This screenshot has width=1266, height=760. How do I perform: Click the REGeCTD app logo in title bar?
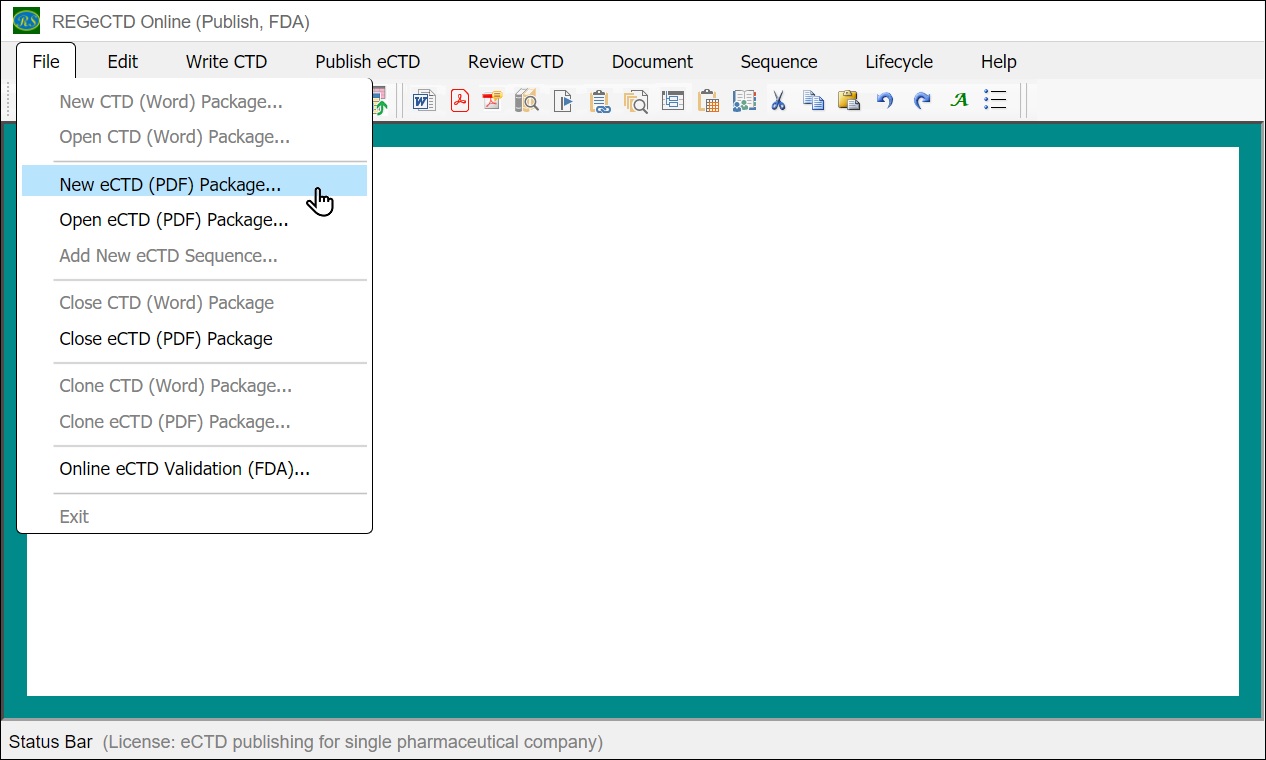27,20
